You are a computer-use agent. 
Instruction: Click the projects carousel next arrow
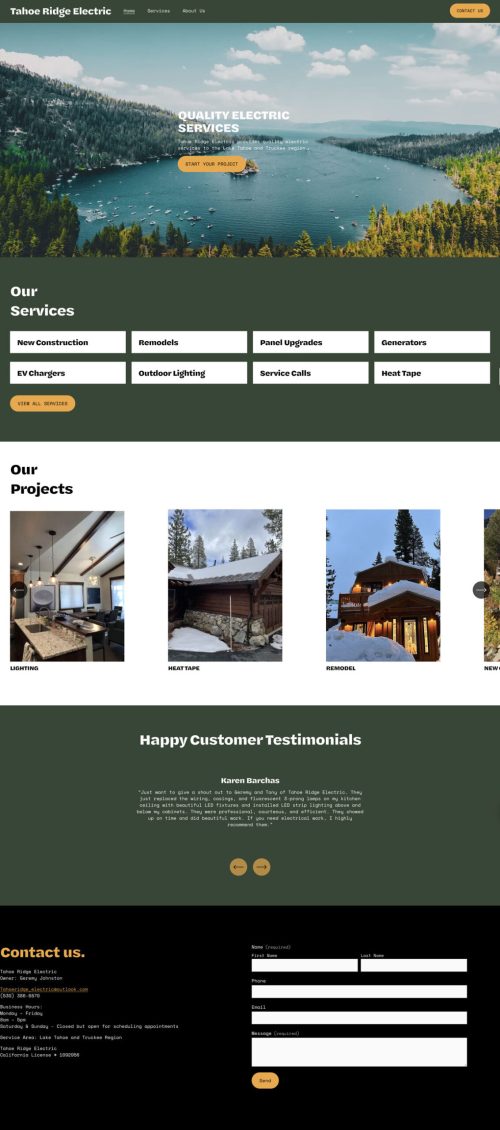coord(481,590)
